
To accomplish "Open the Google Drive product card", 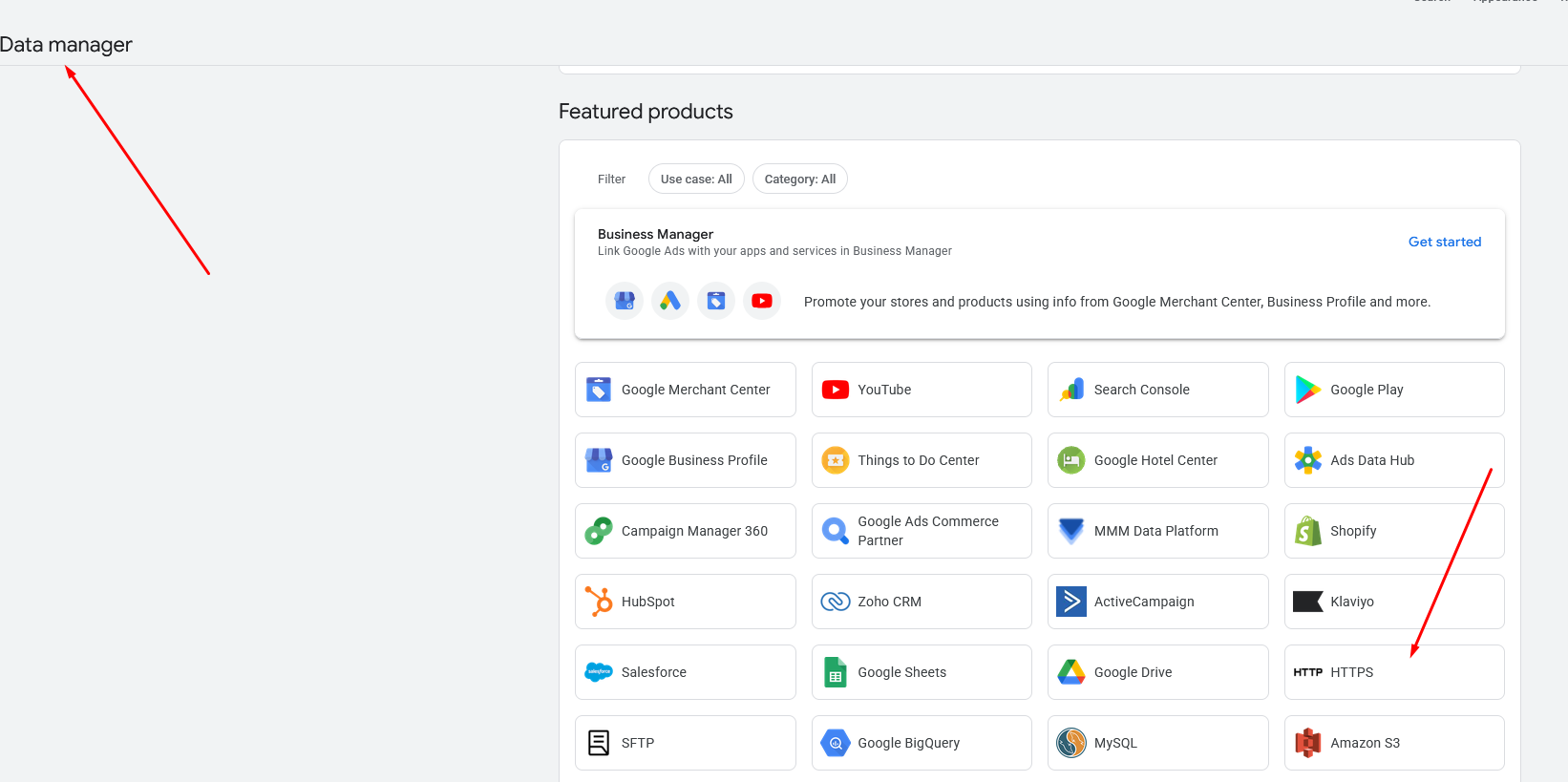I will (x=1157, y=672).
